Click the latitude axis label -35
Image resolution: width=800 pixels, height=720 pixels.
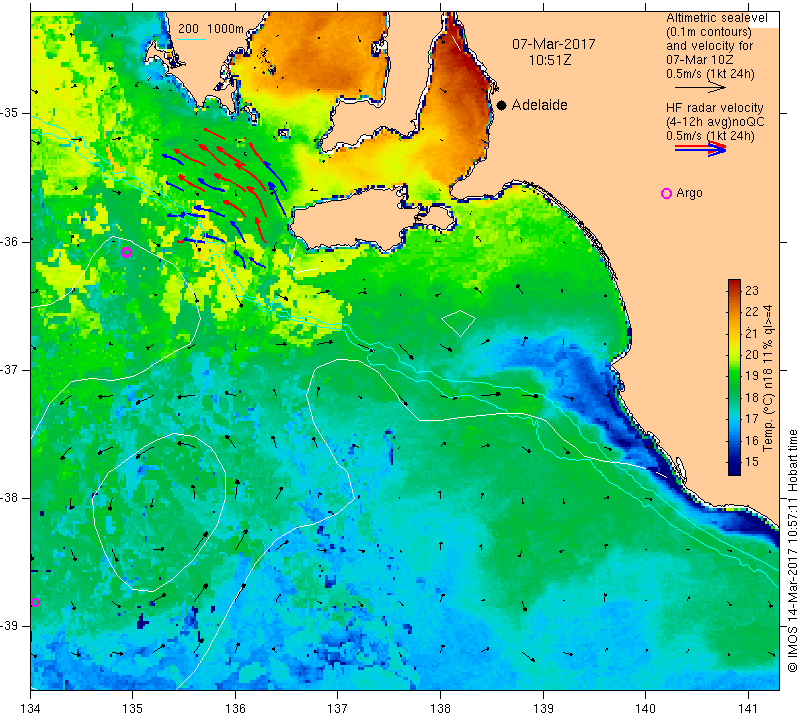10,113
